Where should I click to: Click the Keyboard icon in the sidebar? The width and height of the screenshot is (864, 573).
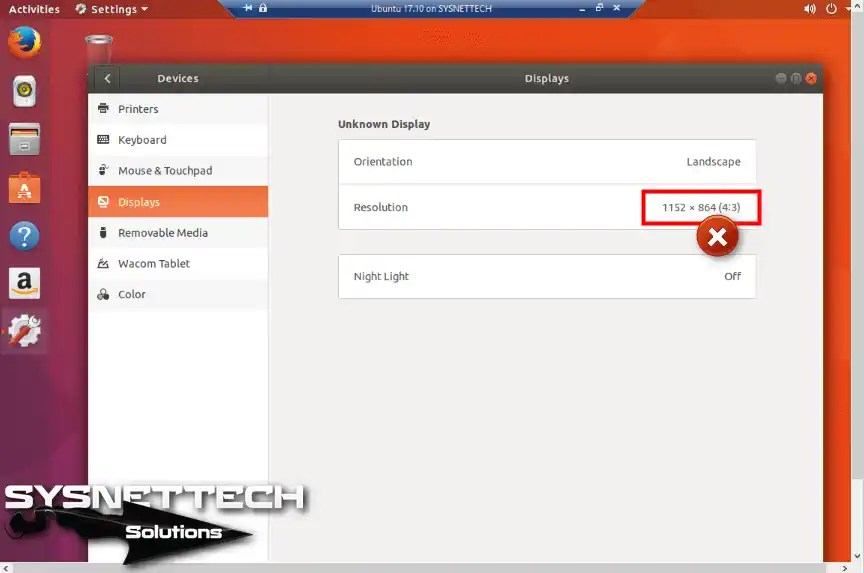(103, 139)
